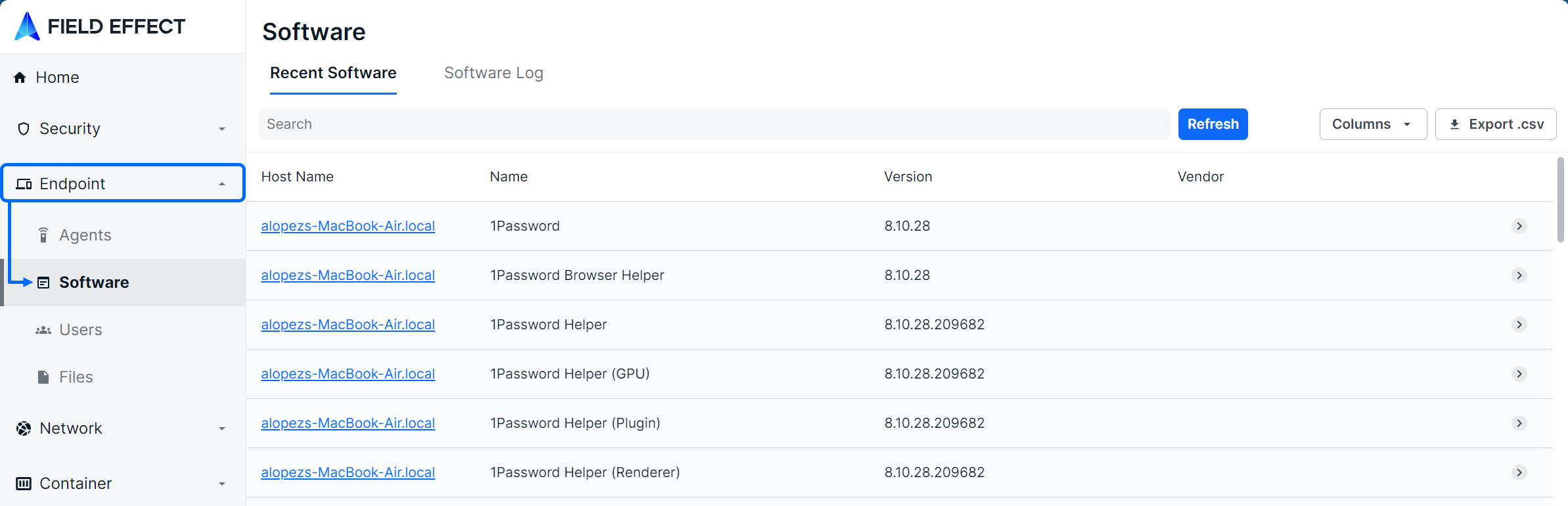Expand the Network menu arrow
Screen dimensions: 1568x506
click(x=222, y=428)
